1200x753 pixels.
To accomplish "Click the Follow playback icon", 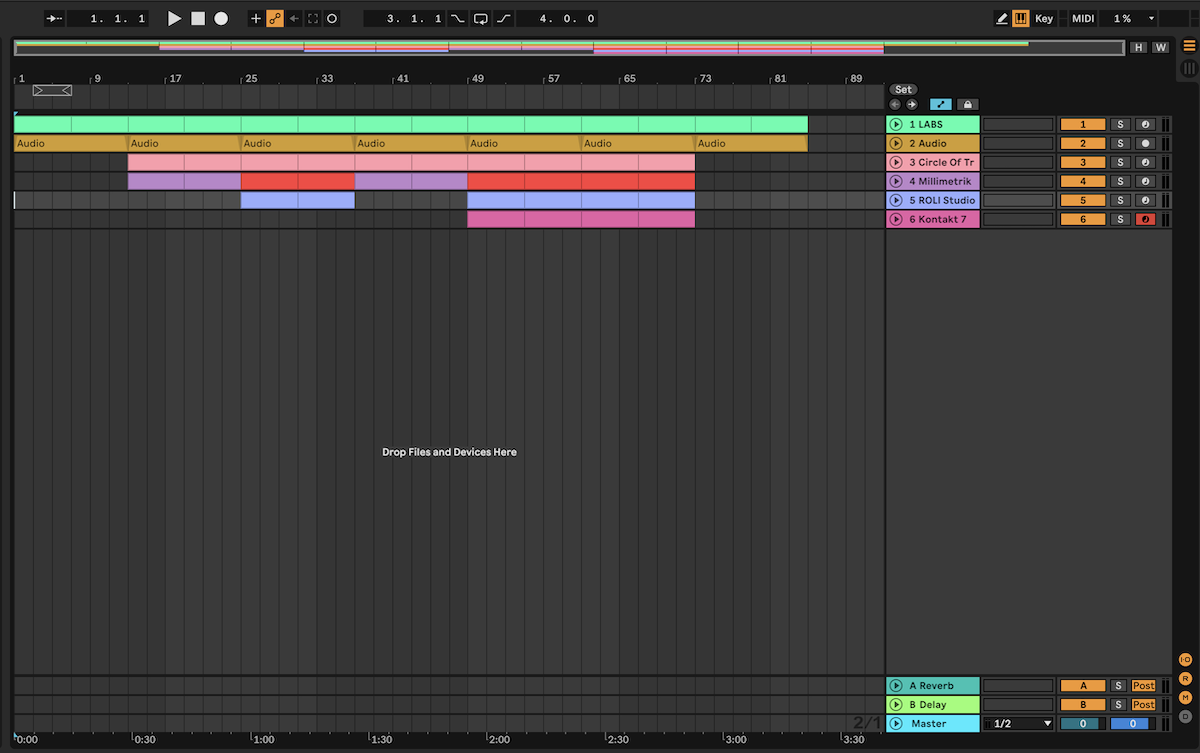I will [x=55, y=18].
